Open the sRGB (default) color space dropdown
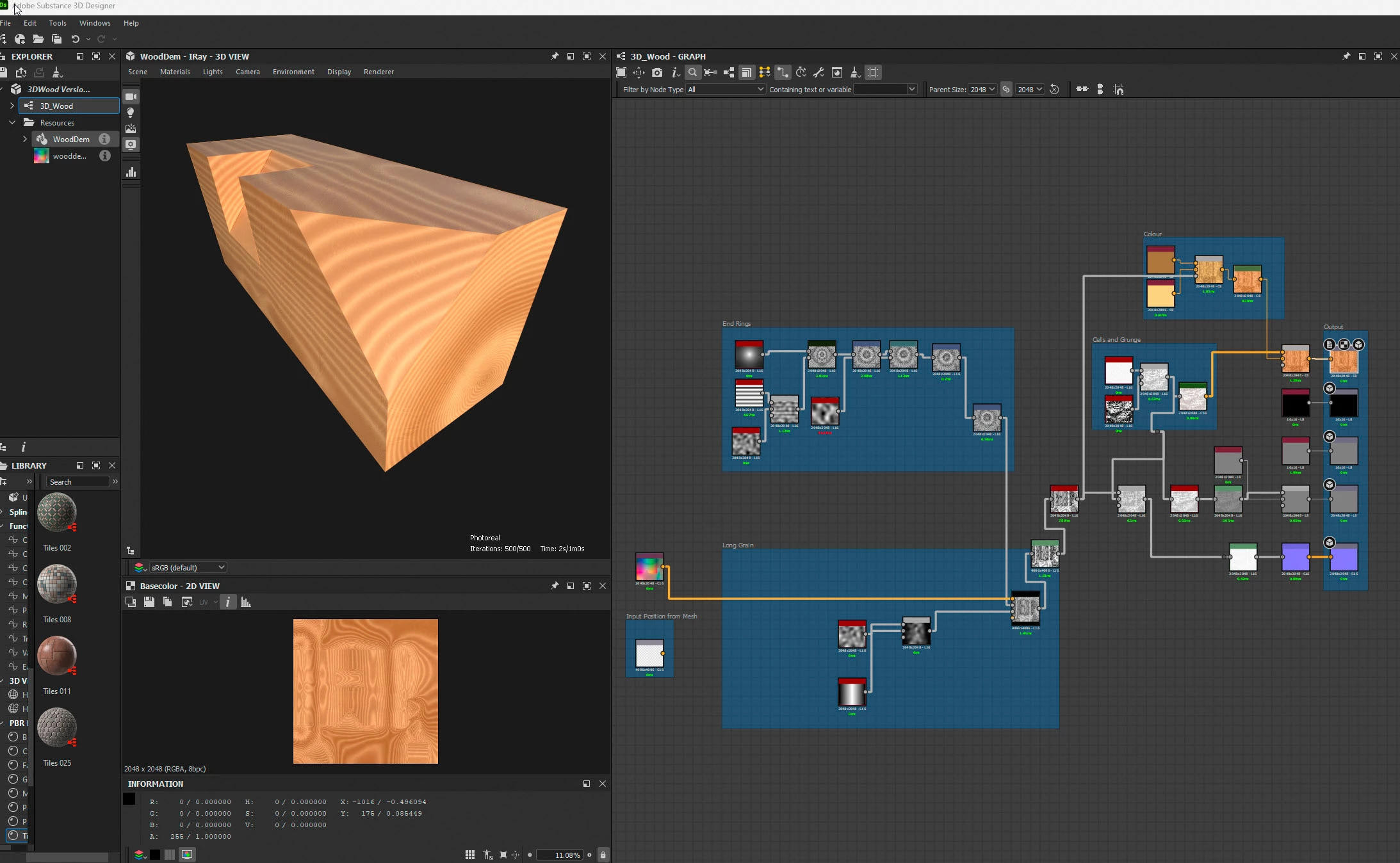 click(x=188, y=567)
